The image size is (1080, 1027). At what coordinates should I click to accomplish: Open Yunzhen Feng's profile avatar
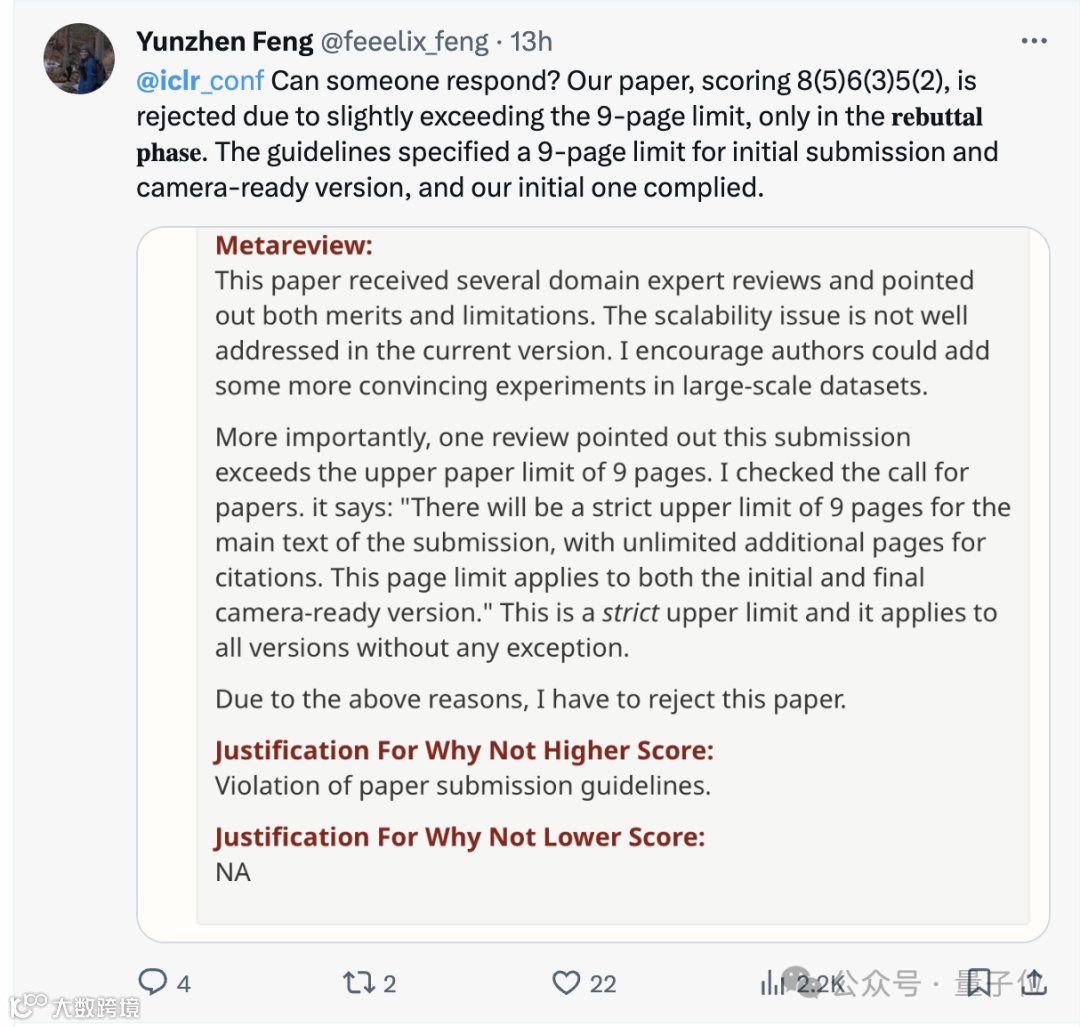click(79, 59)
